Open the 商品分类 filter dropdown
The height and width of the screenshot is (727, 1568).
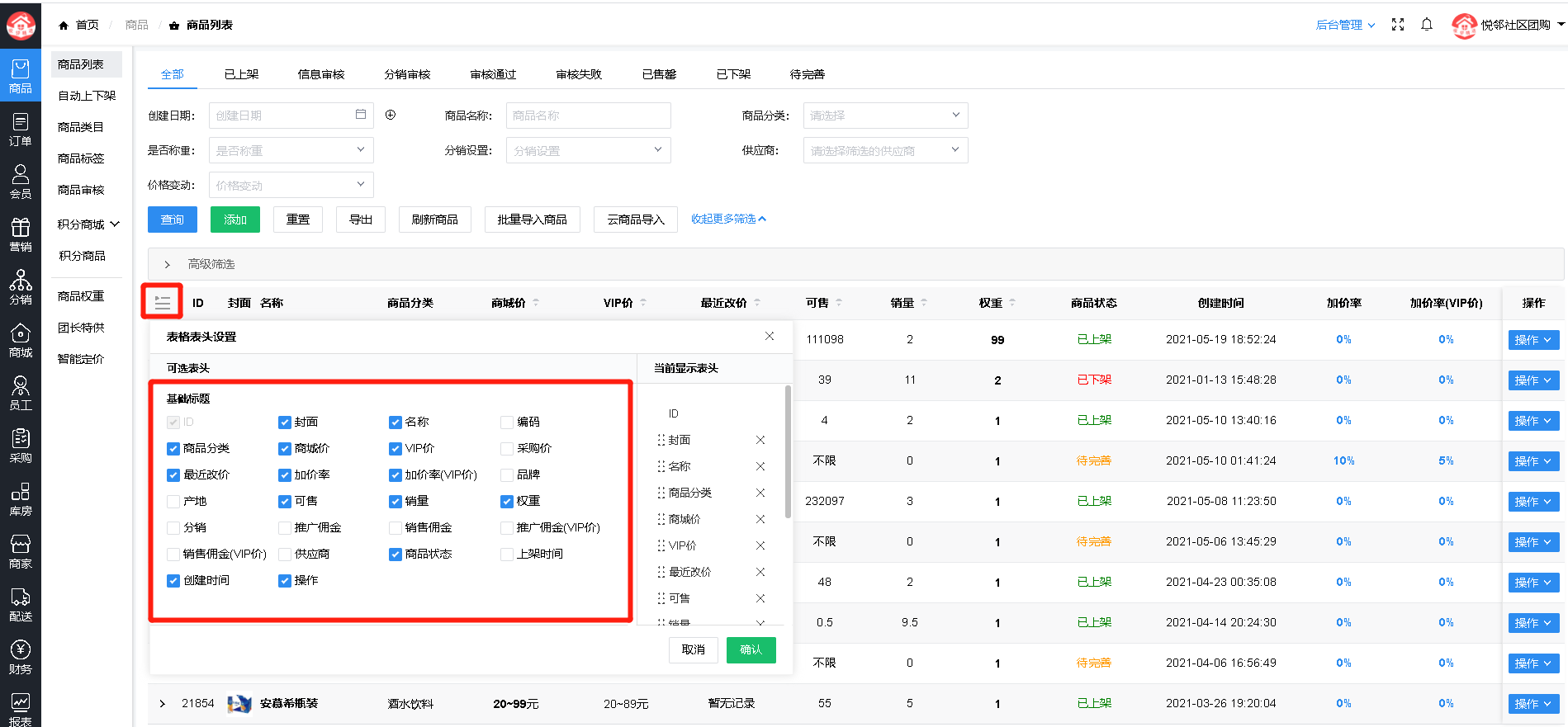[x=885, y=116]
